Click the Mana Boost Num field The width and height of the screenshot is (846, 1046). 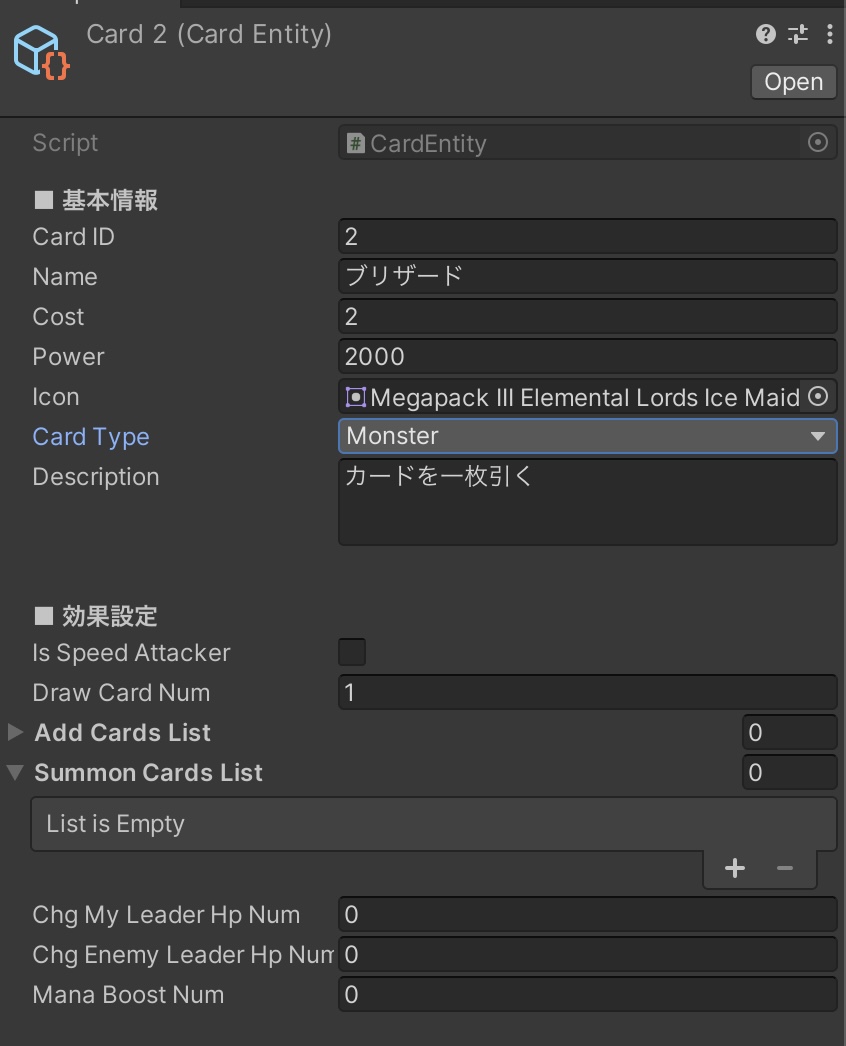pyautogui.click(x=587, y=995)
